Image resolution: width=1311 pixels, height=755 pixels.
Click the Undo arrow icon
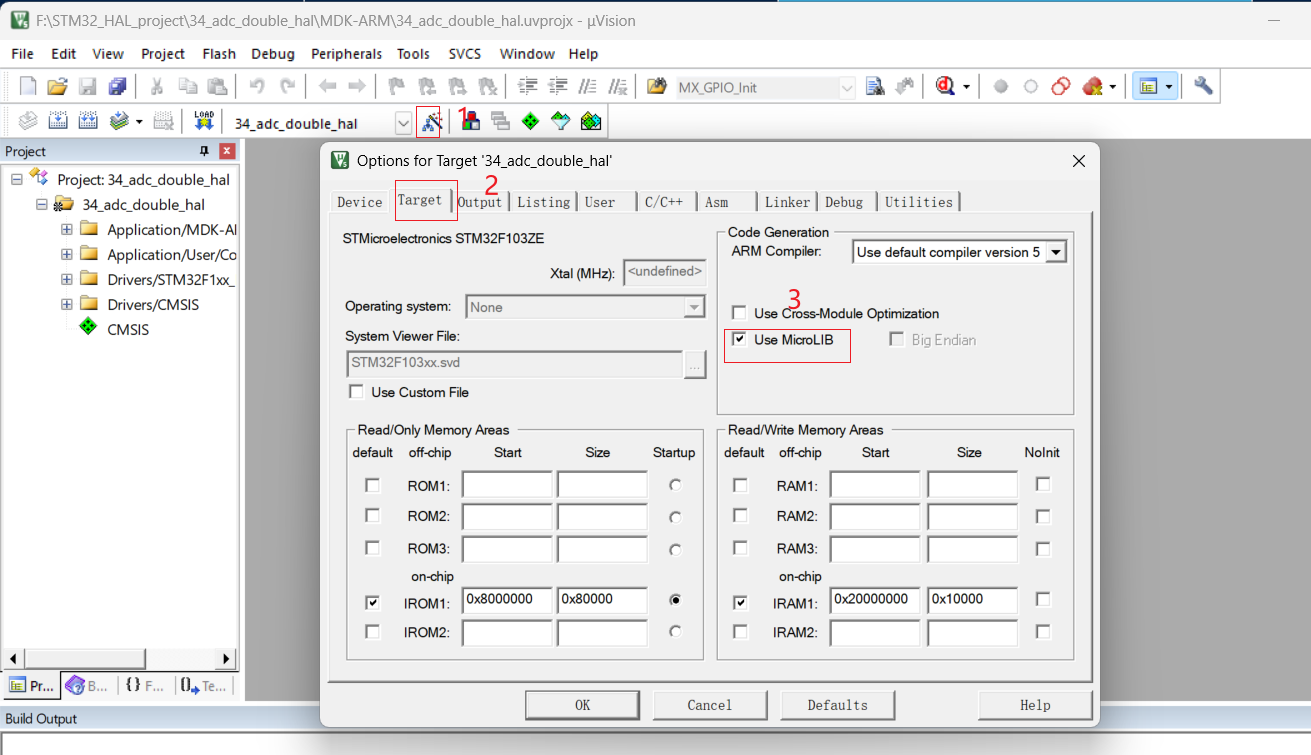pos(257,87)
